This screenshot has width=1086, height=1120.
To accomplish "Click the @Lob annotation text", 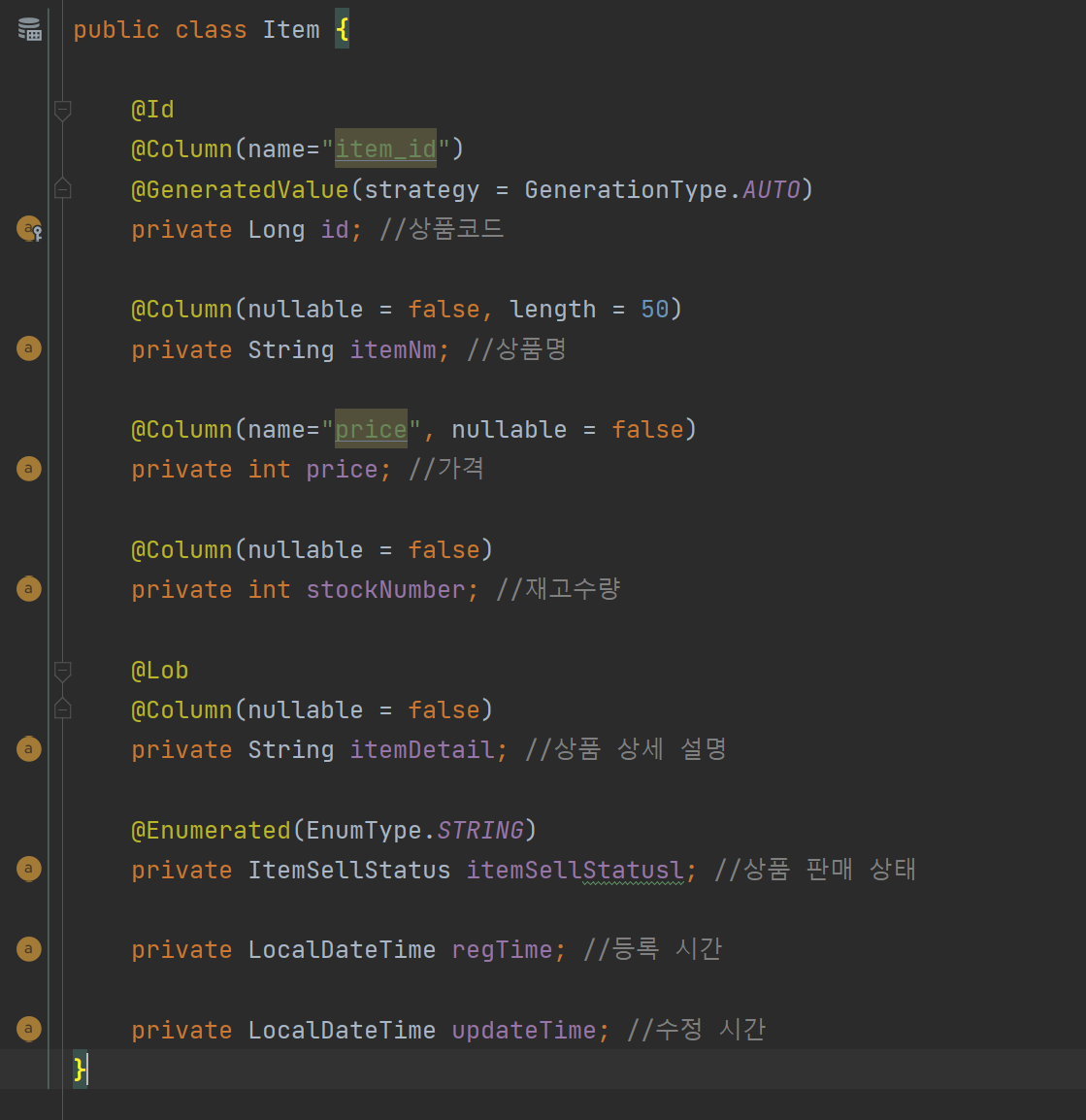I will coord(159,670).
